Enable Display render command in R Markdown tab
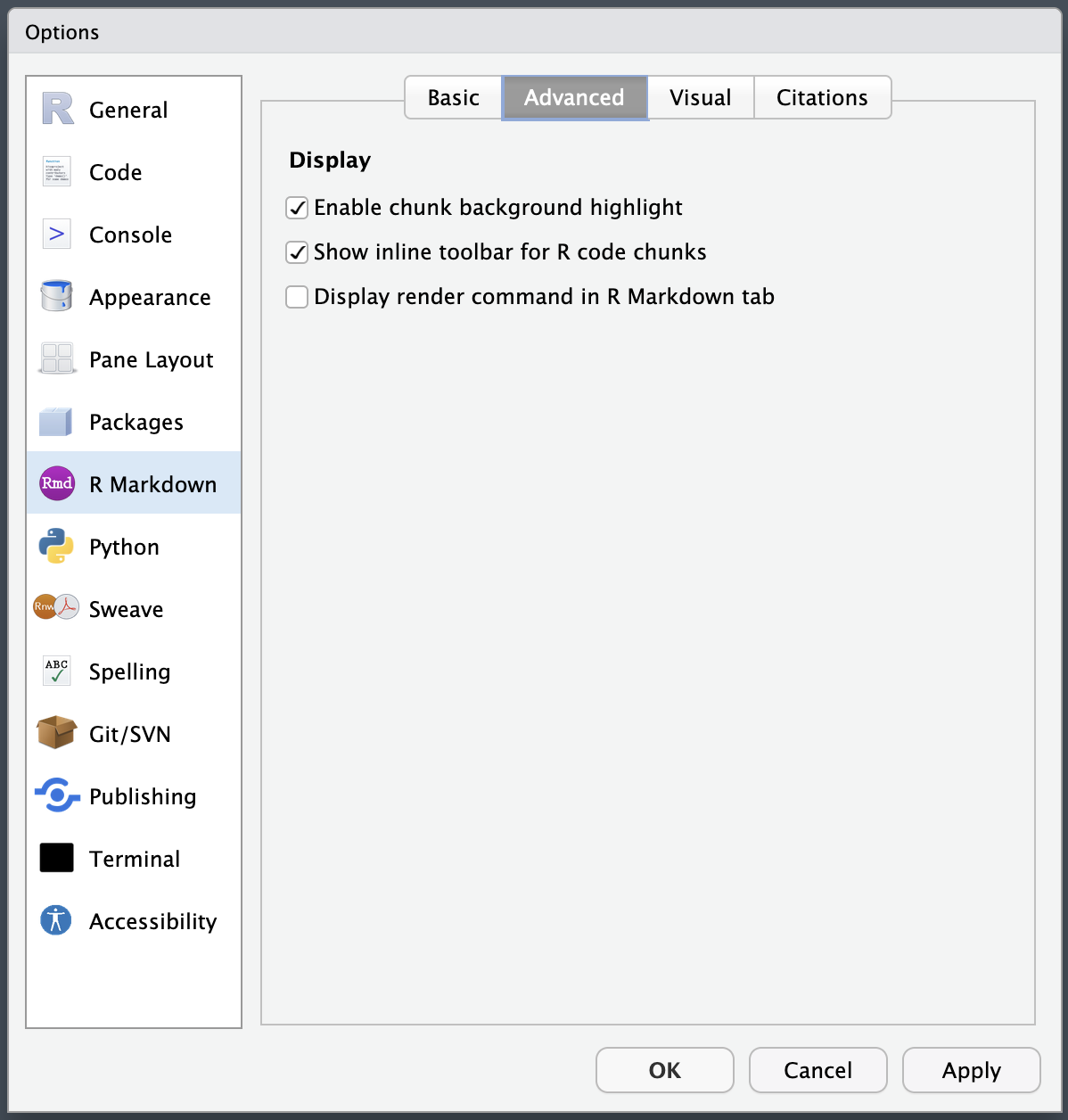Image resolution: width=1068 pixels, height=1120 pixels. coord(297,297)
